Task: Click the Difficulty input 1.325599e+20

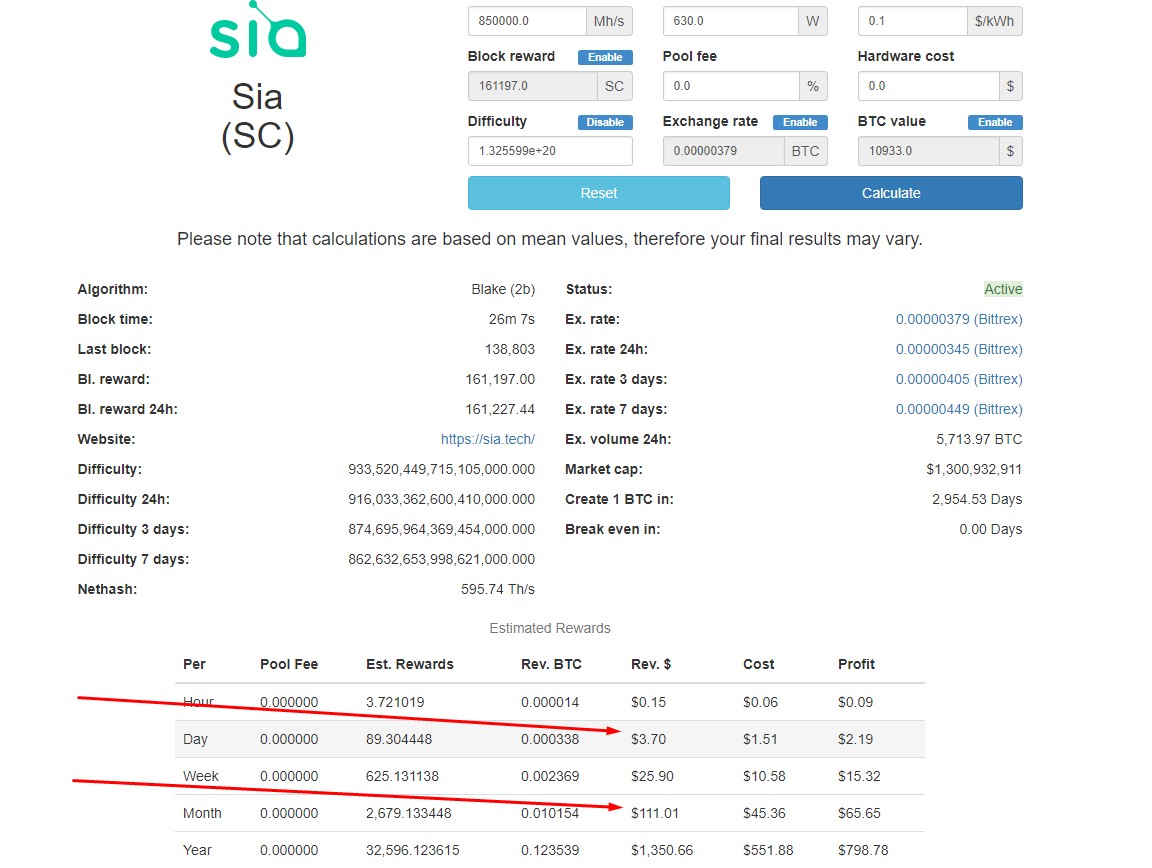Action: (550, 151)
